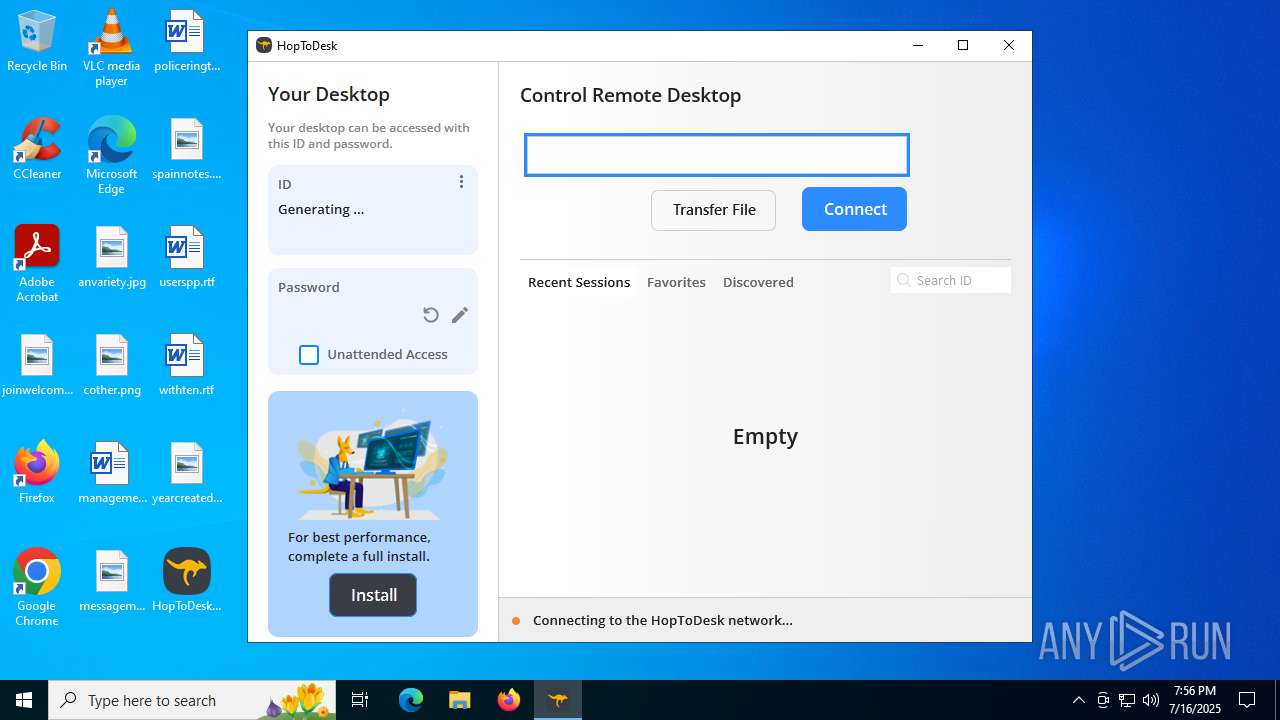1280x720 pixels.
Task: Click the 'Generating ...' ID text
Action: (321, 209)
